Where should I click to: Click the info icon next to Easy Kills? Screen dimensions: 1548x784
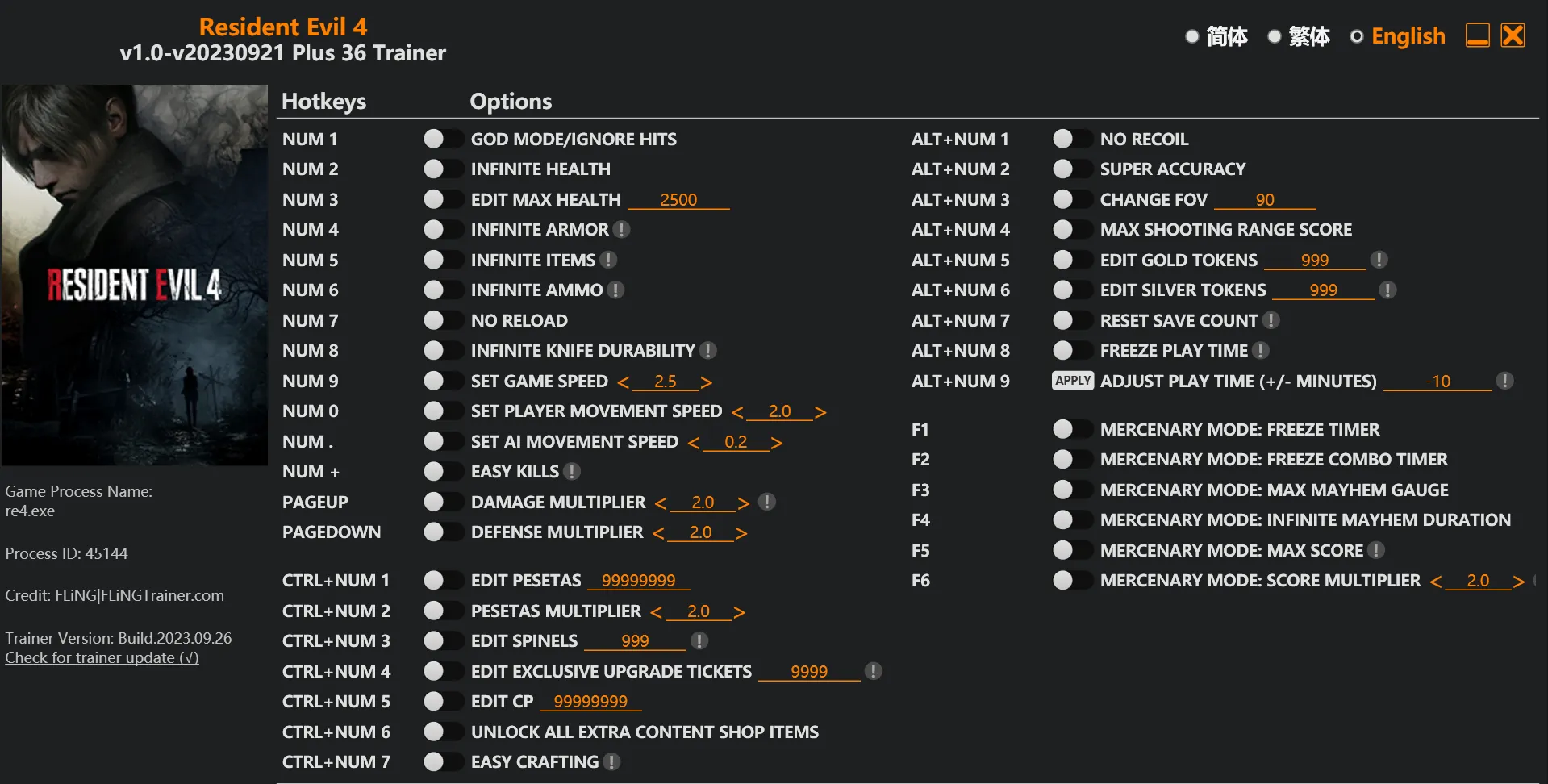572,472
